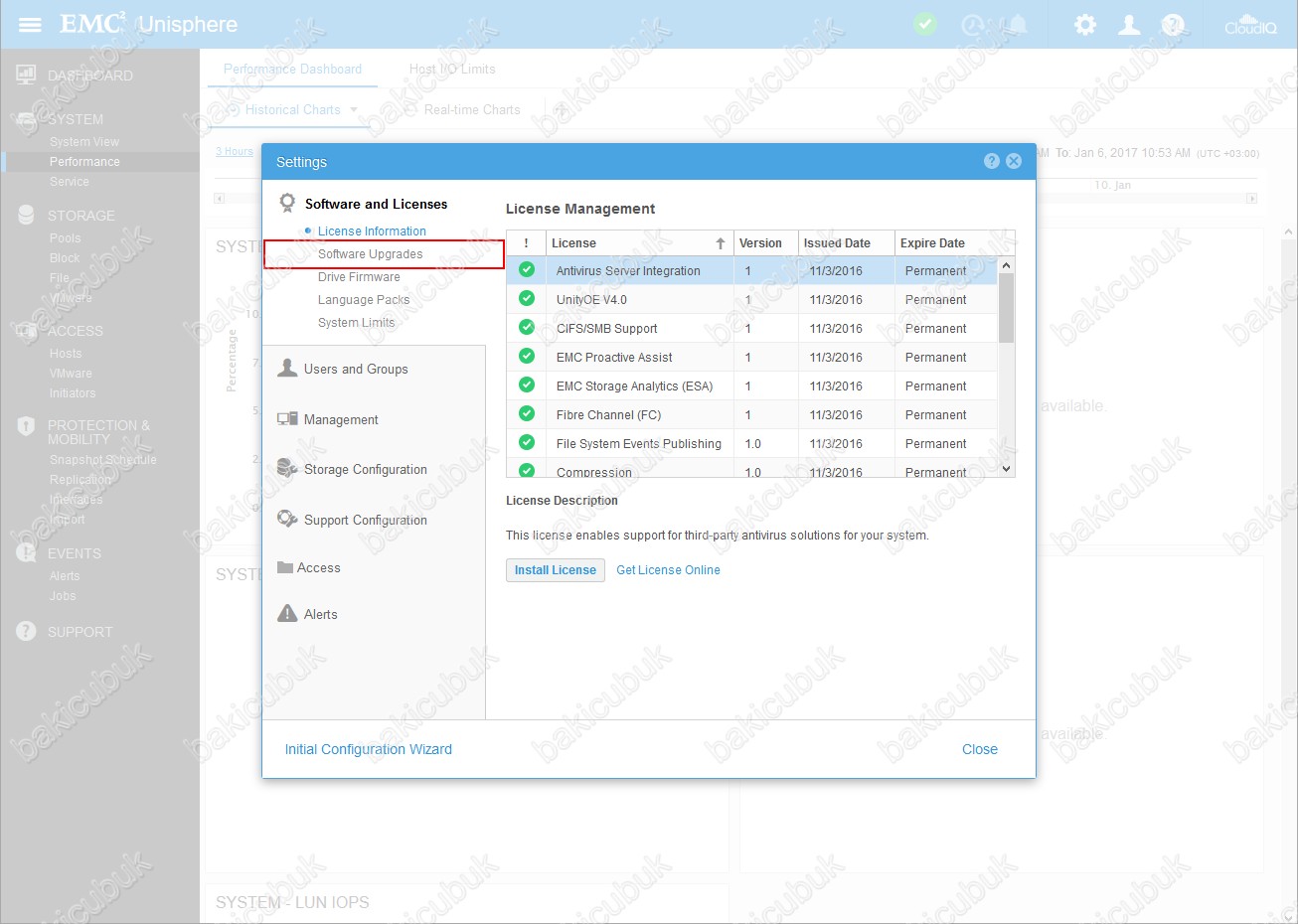This screenshot has height=924, width=1298.
Task: Open Drive Firmware section
Action: 359,276
